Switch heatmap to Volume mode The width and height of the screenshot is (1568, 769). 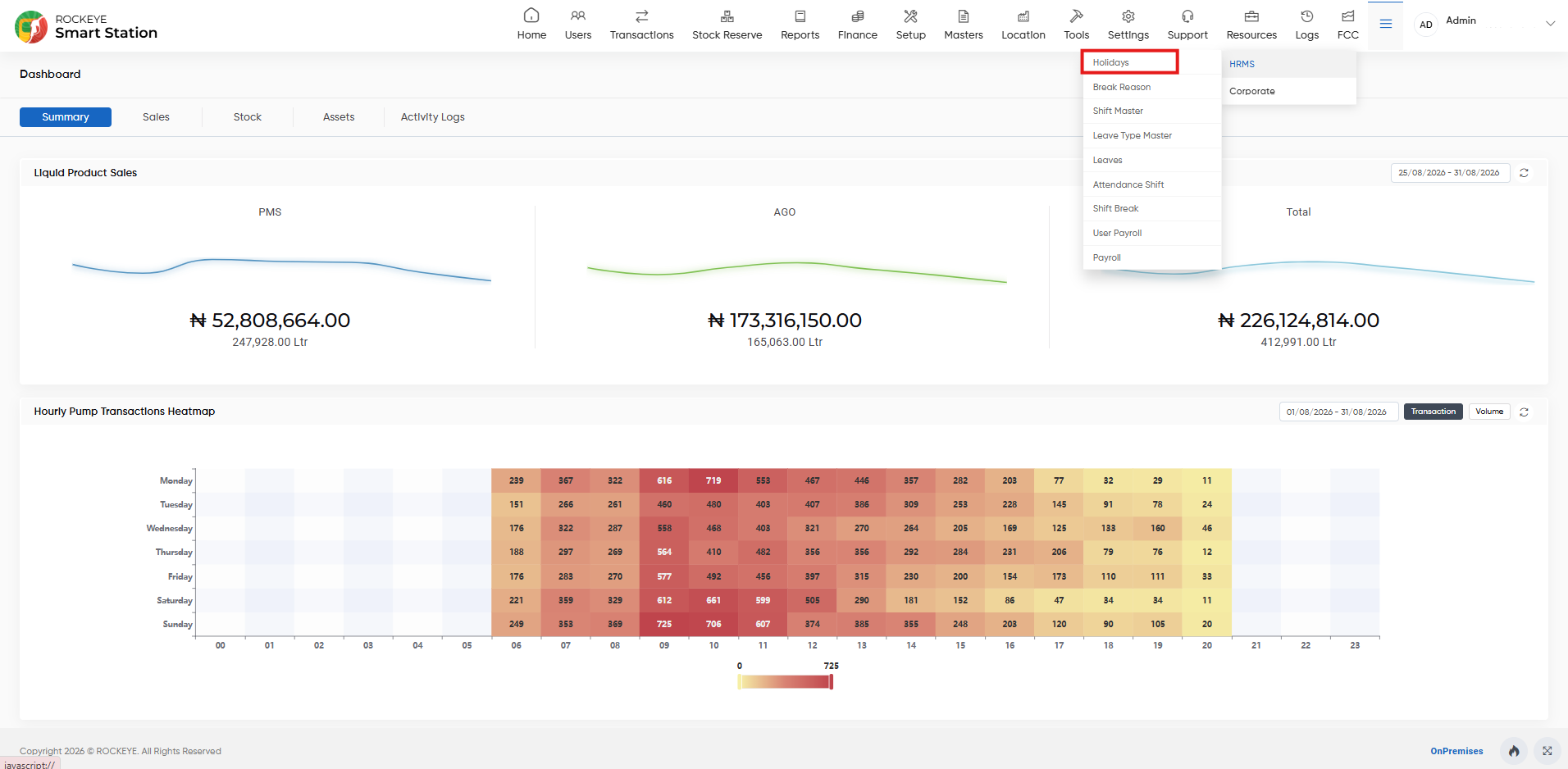point(1489,412)
